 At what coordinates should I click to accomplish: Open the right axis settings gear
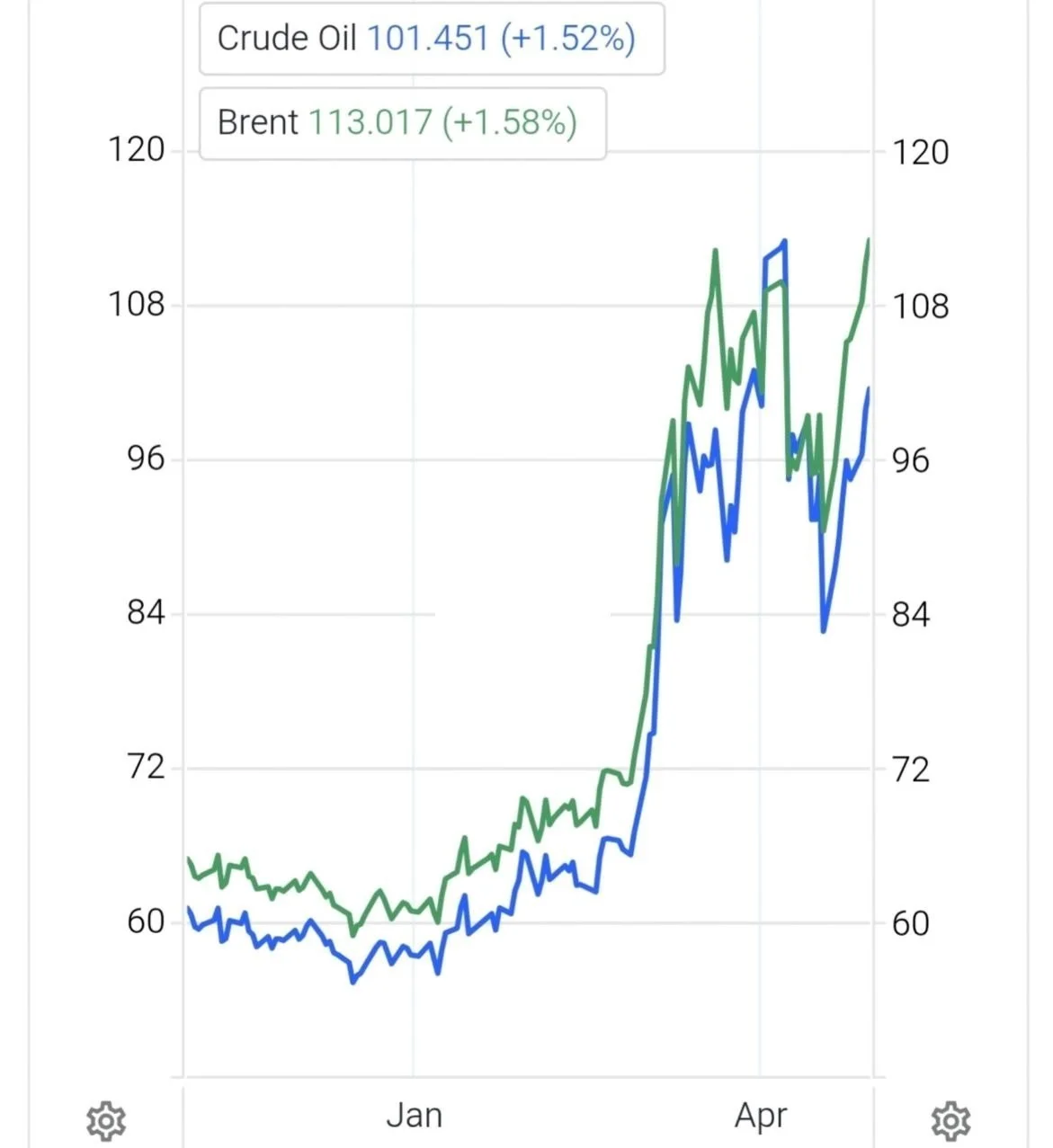950,1121
